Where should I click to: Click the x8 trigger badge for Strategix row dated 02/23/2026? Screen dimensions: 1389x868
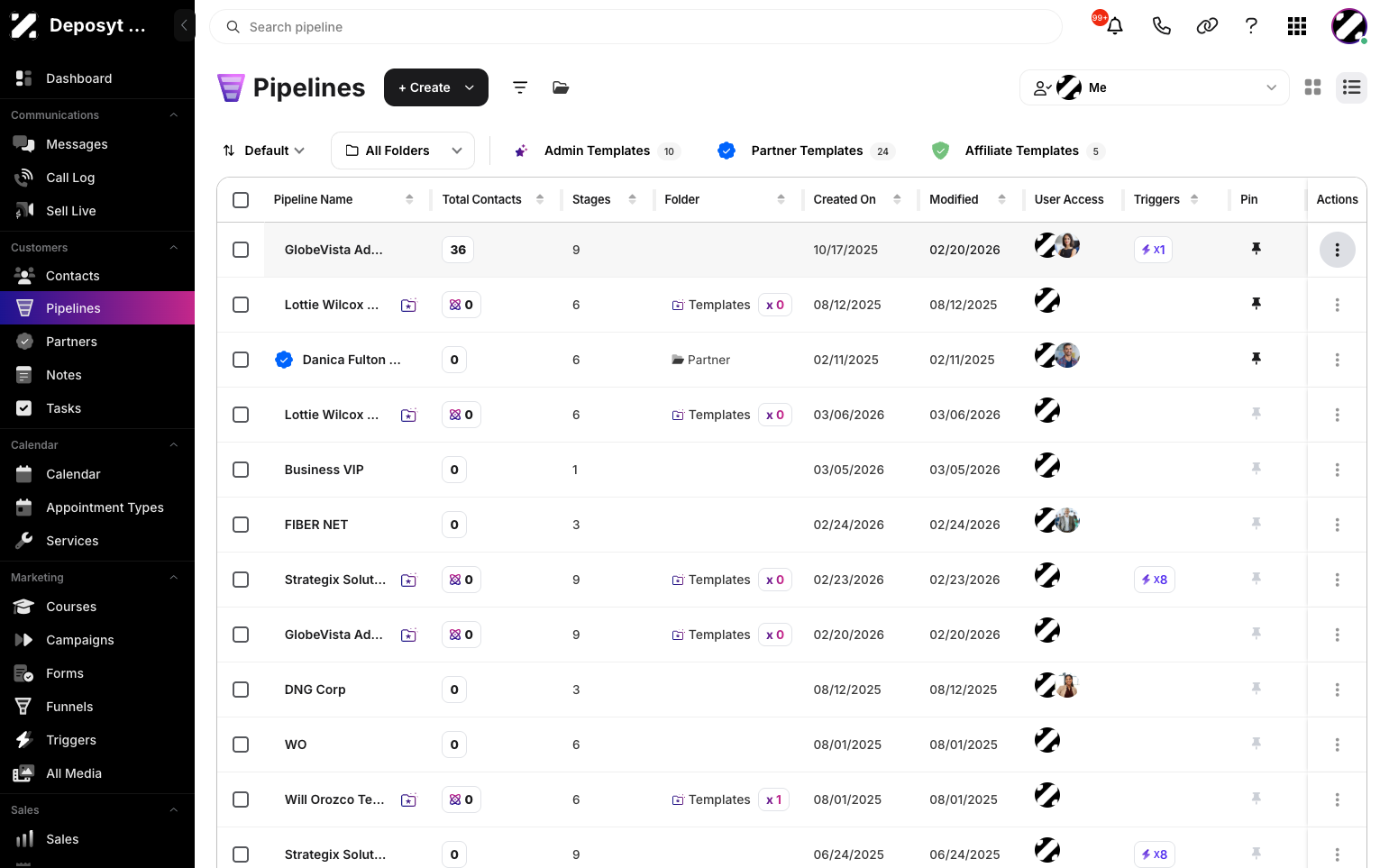(1154, 580)
